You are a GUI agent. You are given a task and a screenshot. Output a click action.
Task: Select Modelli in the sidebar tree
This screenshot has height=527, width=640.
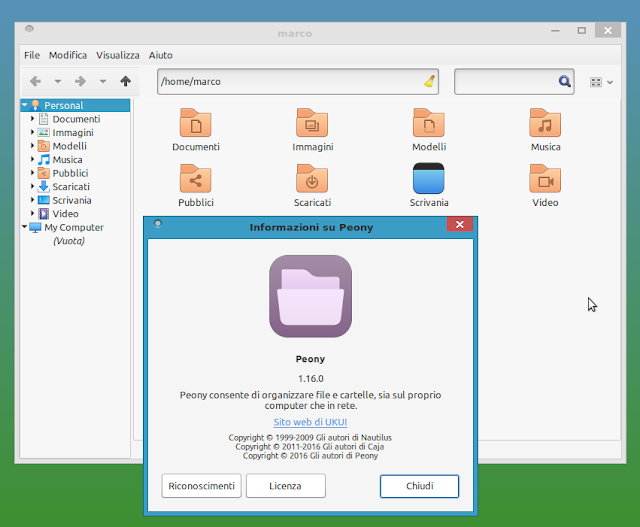coord(69,146)
